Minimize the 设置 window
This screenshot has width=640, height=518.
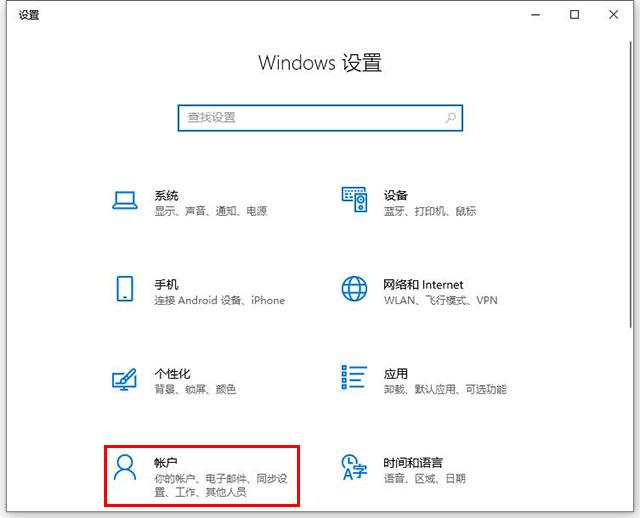536,15
